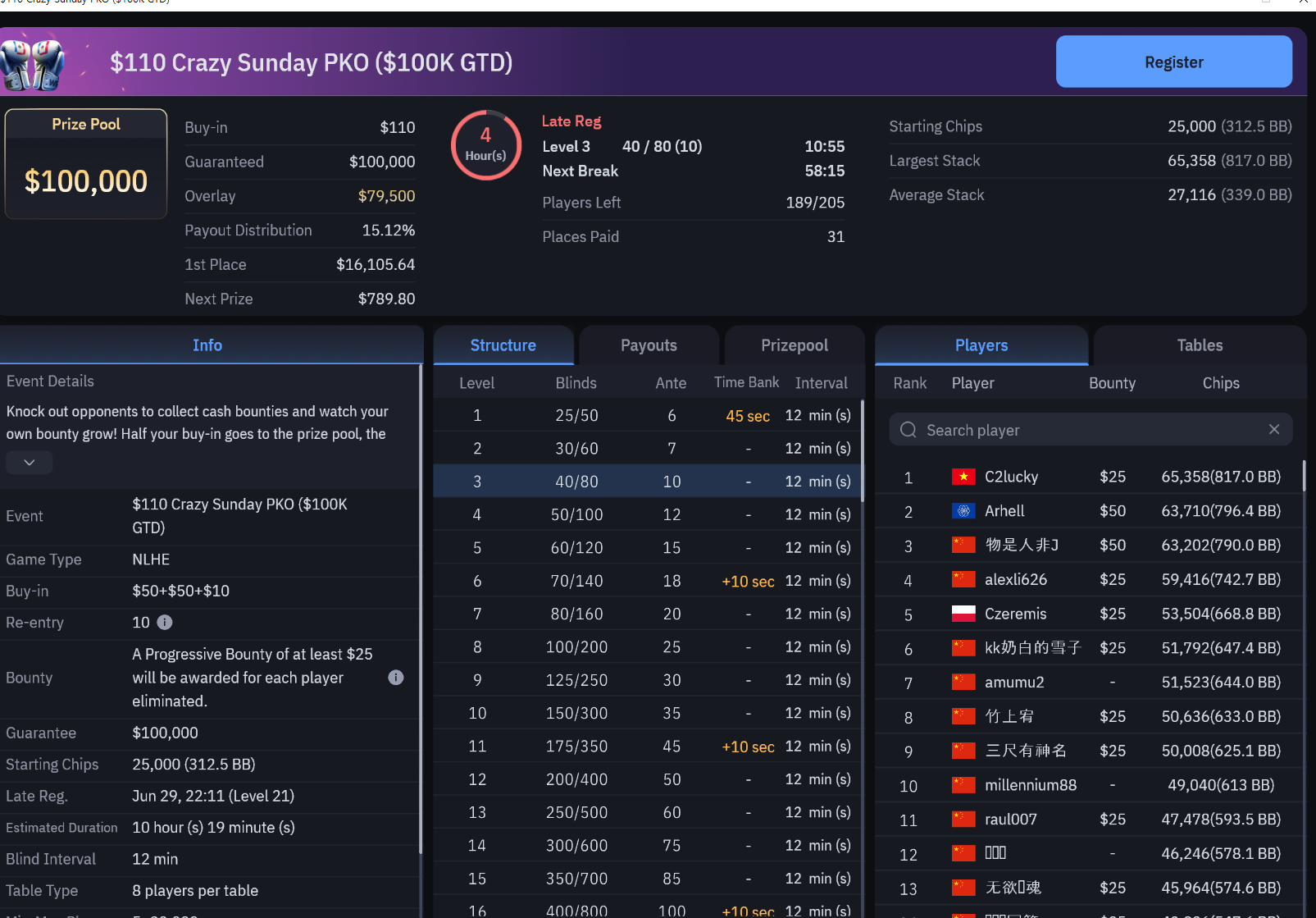Click the blind structure scrollbar
Viewport: 1316px width, 918px height.
point(863,451)
